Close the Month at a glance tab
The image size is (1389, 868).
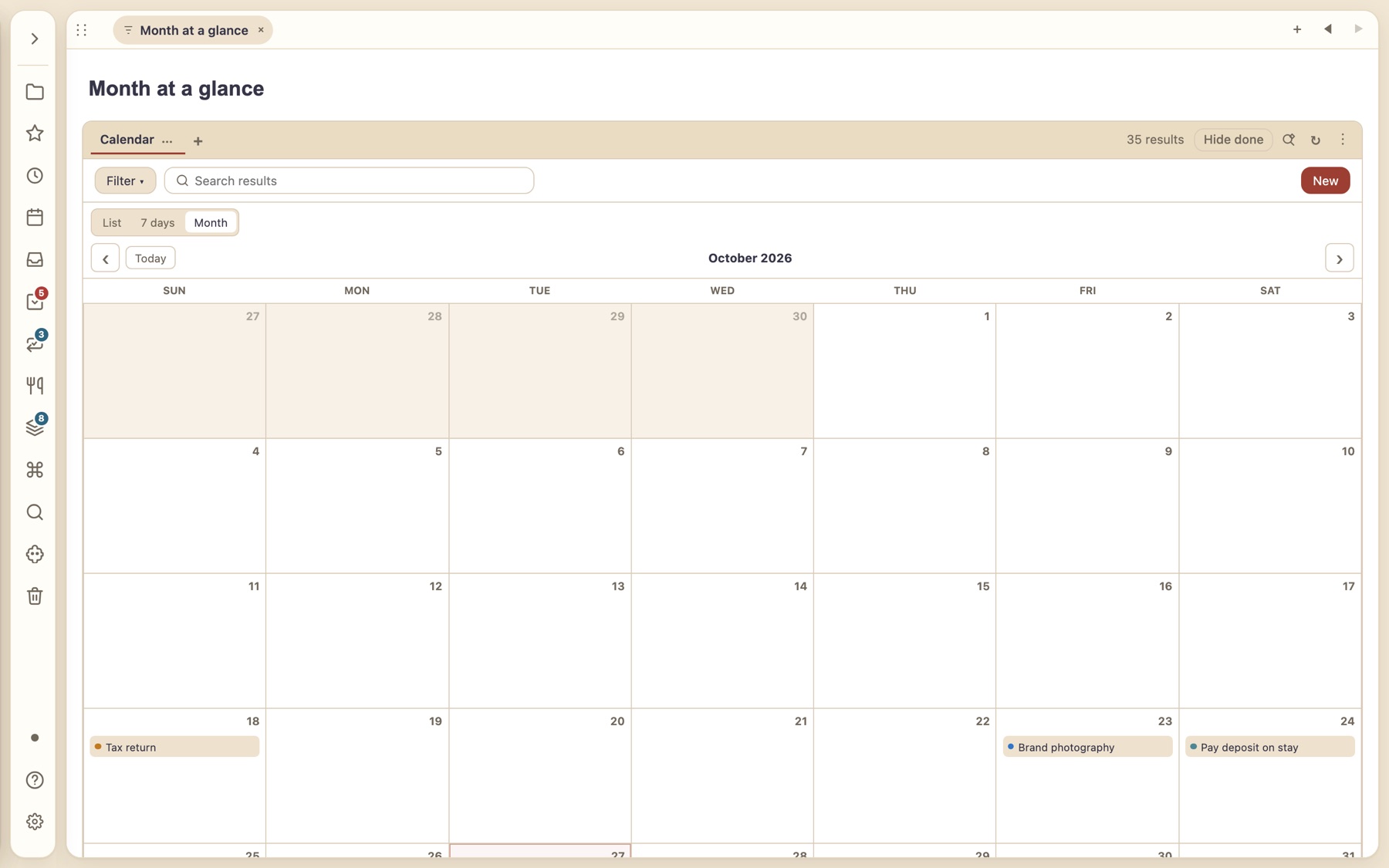261,30
